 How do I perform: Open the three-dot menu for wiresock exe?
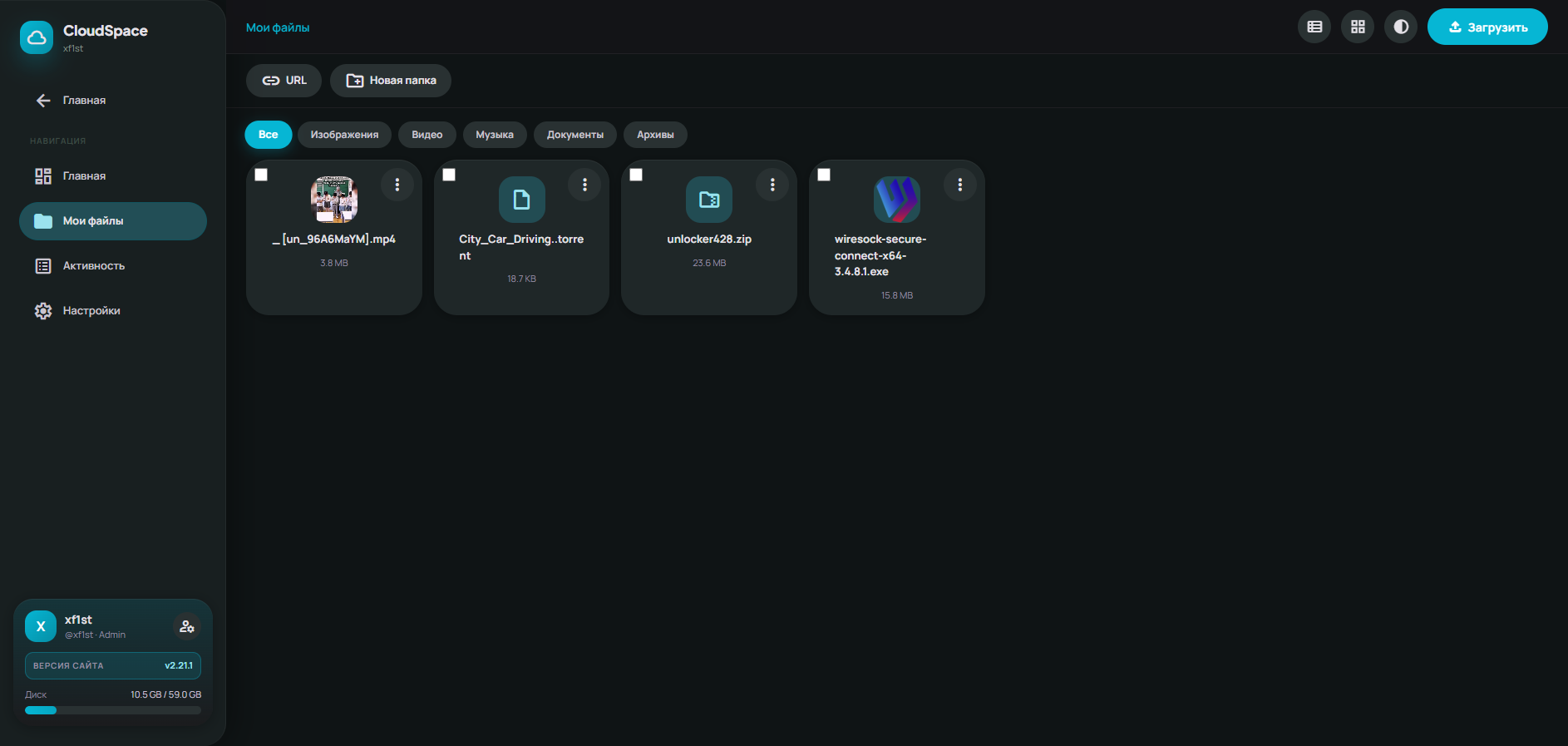[x=959, y=185]
